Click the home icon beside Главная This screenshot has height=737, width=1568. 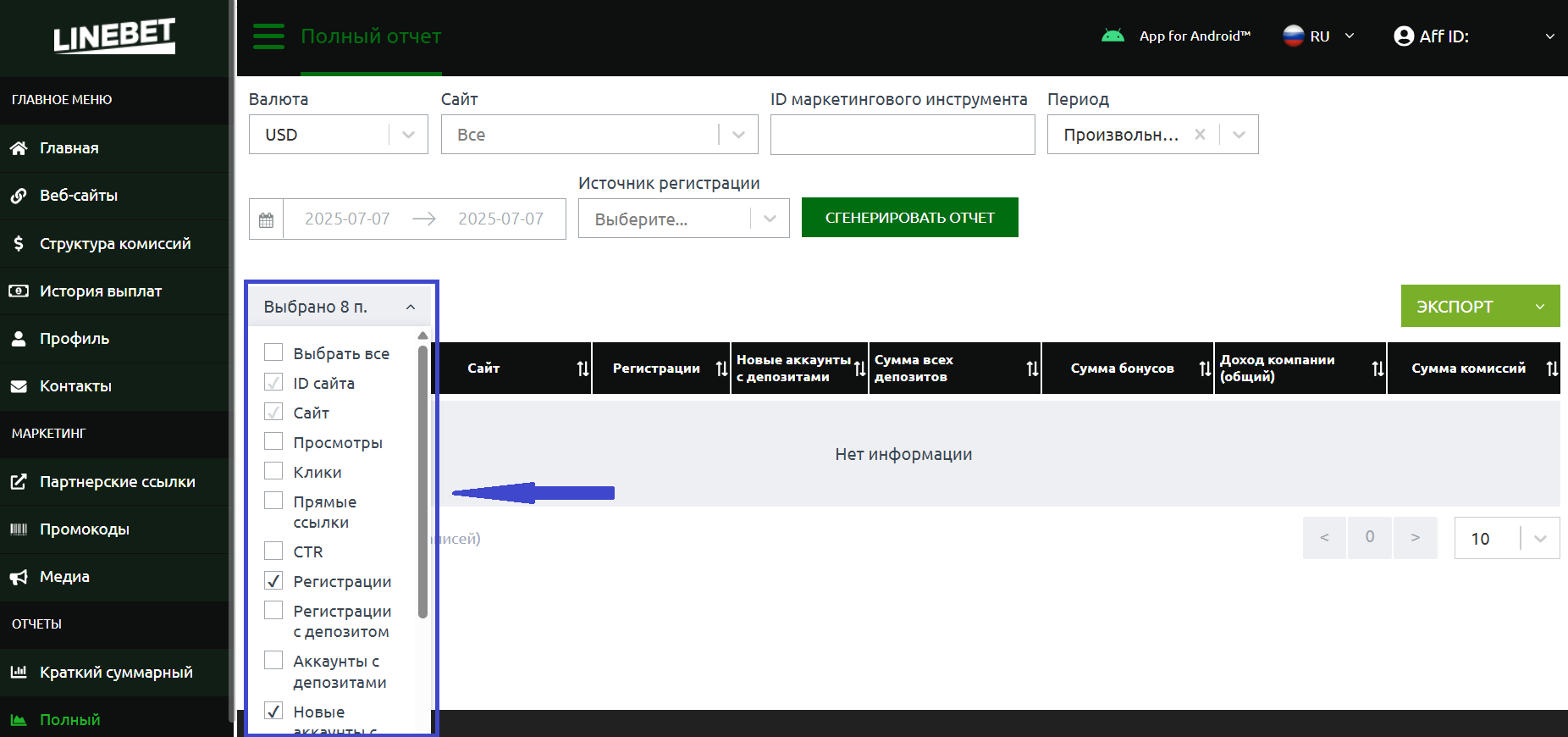pyautogui.click(x=19, y=148)
